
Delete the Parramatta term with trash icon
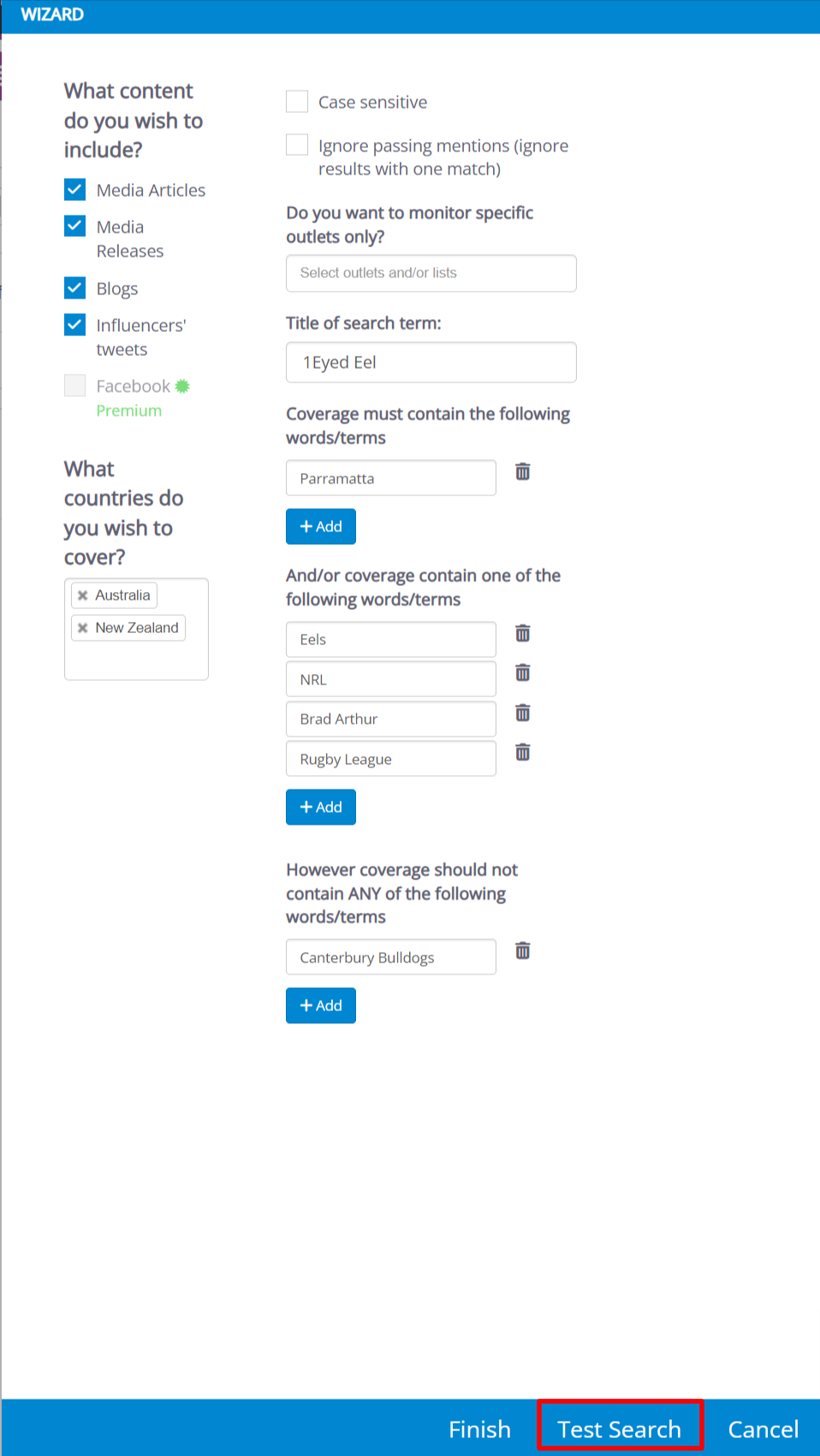522,471
